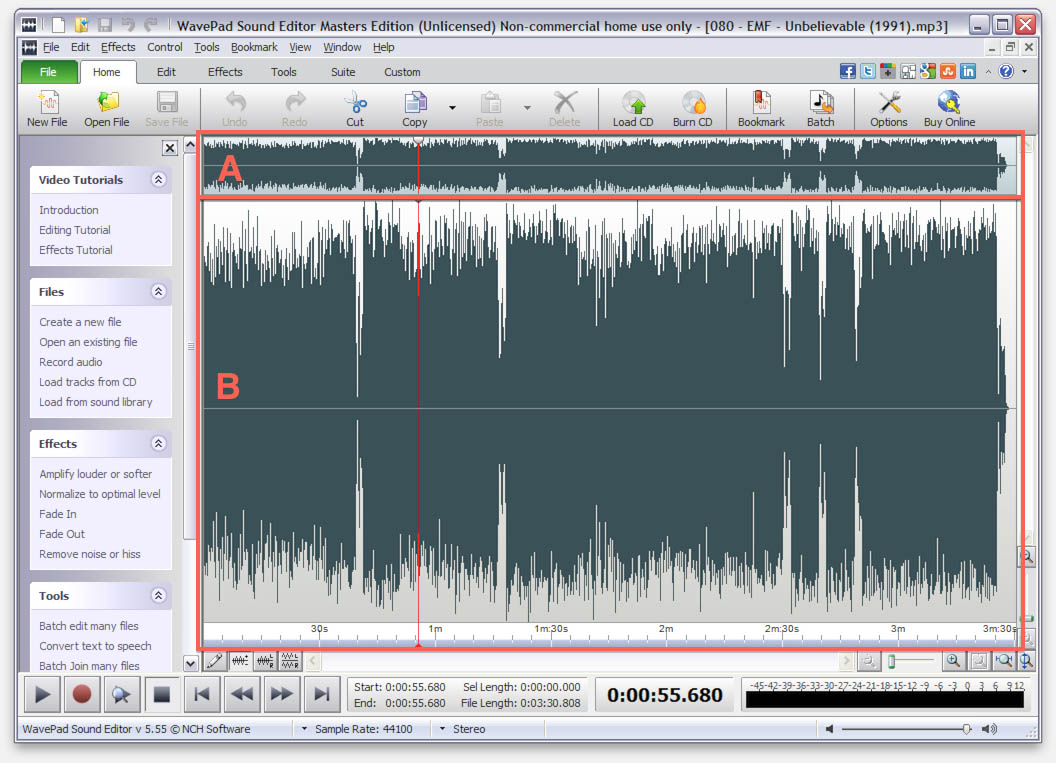The image size is (1056, 763).
Task: Collapse the Tools sidebar panel
Action: point(158,595)
